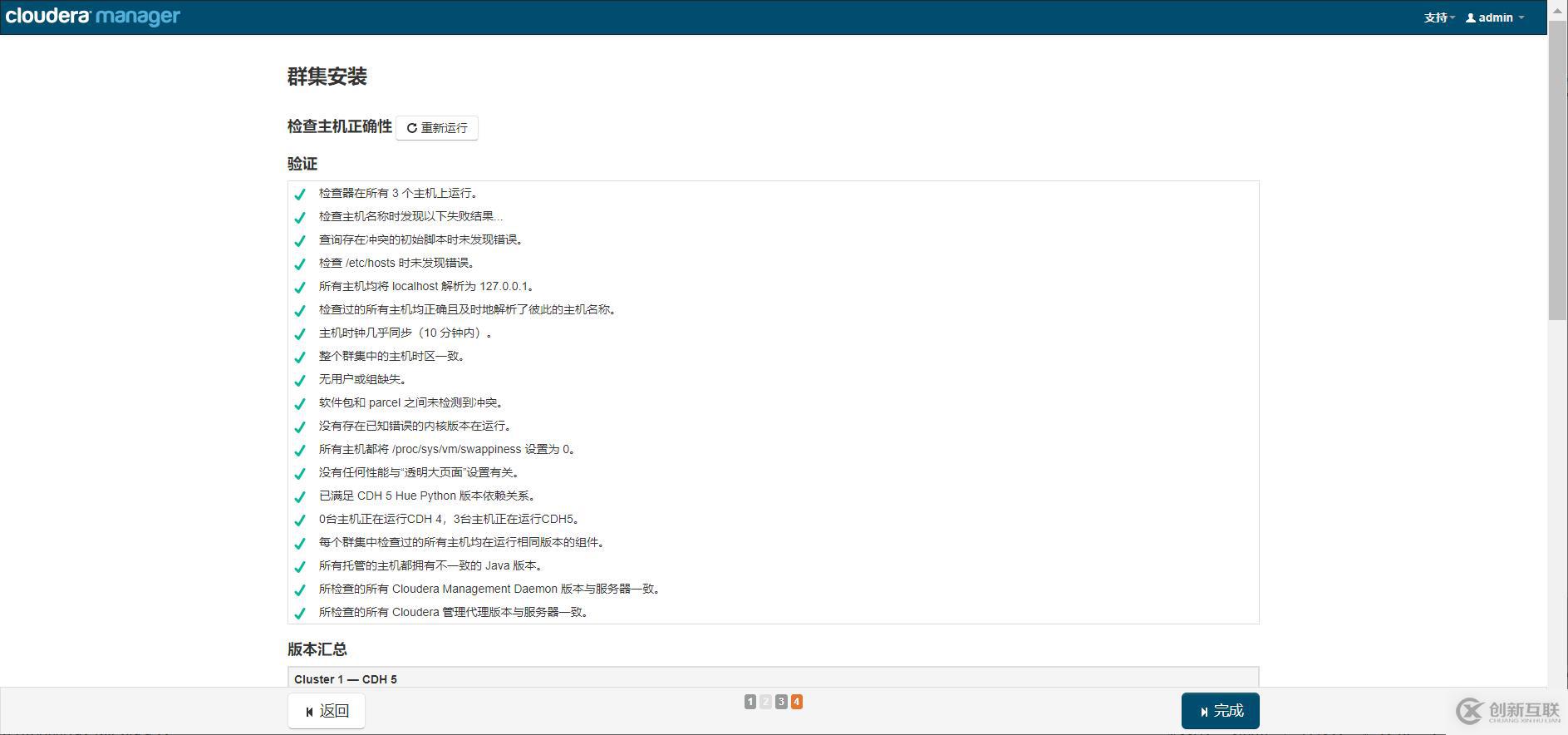Click checkmark beside Cloudera Management Daemon line
This screenshot has width=1568, height=735.
pos(300,589)
